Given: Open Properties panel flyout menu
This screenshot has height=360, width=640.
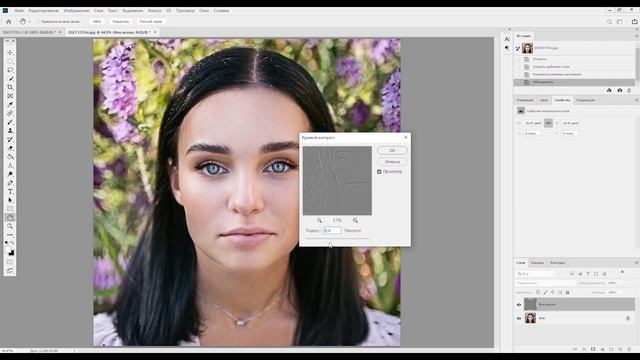Looking at the screenshot, I should (636, 100).
